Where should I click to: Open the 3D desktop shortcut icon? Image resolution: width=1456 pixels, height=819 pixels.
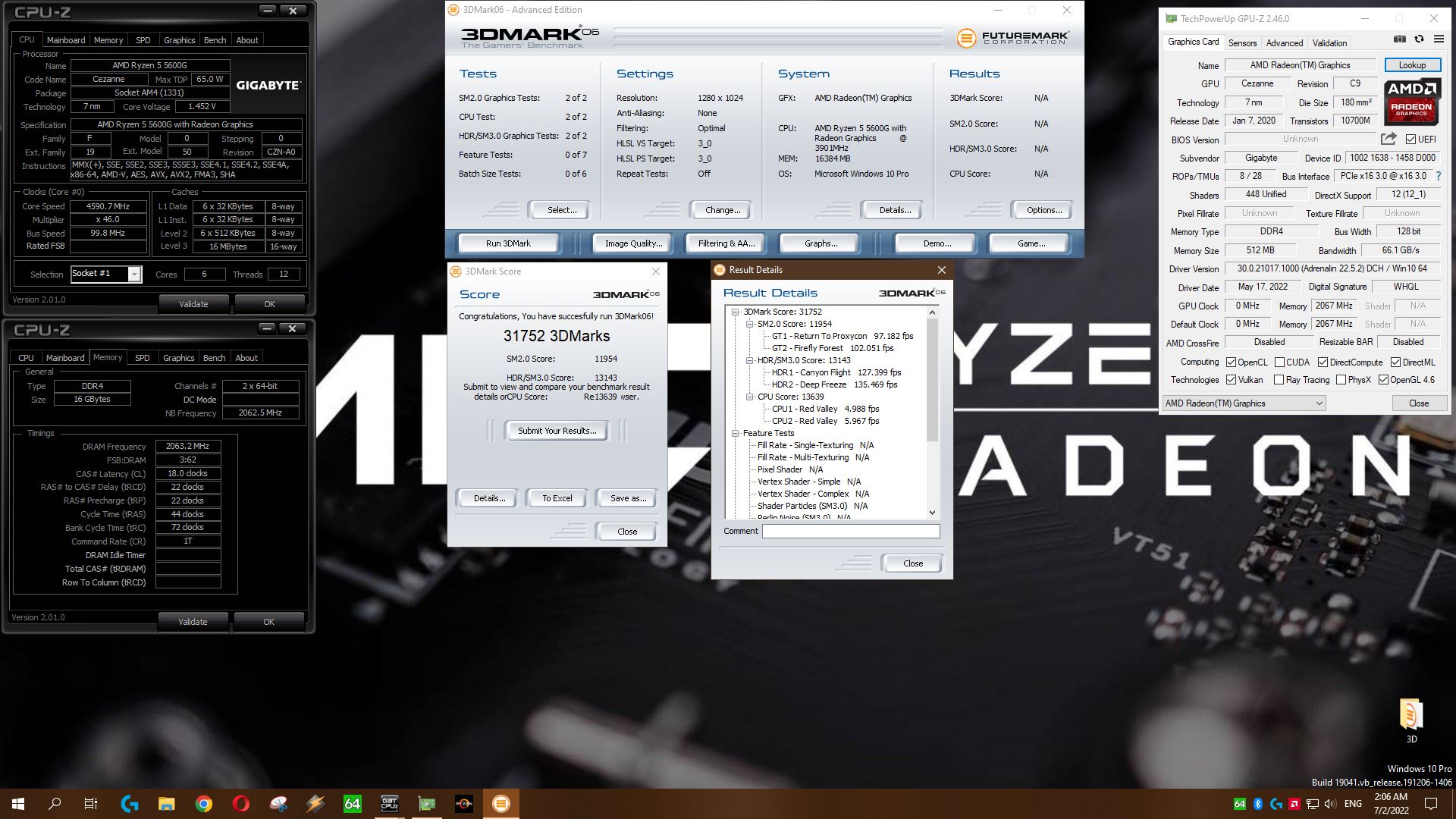point(1410,721)
